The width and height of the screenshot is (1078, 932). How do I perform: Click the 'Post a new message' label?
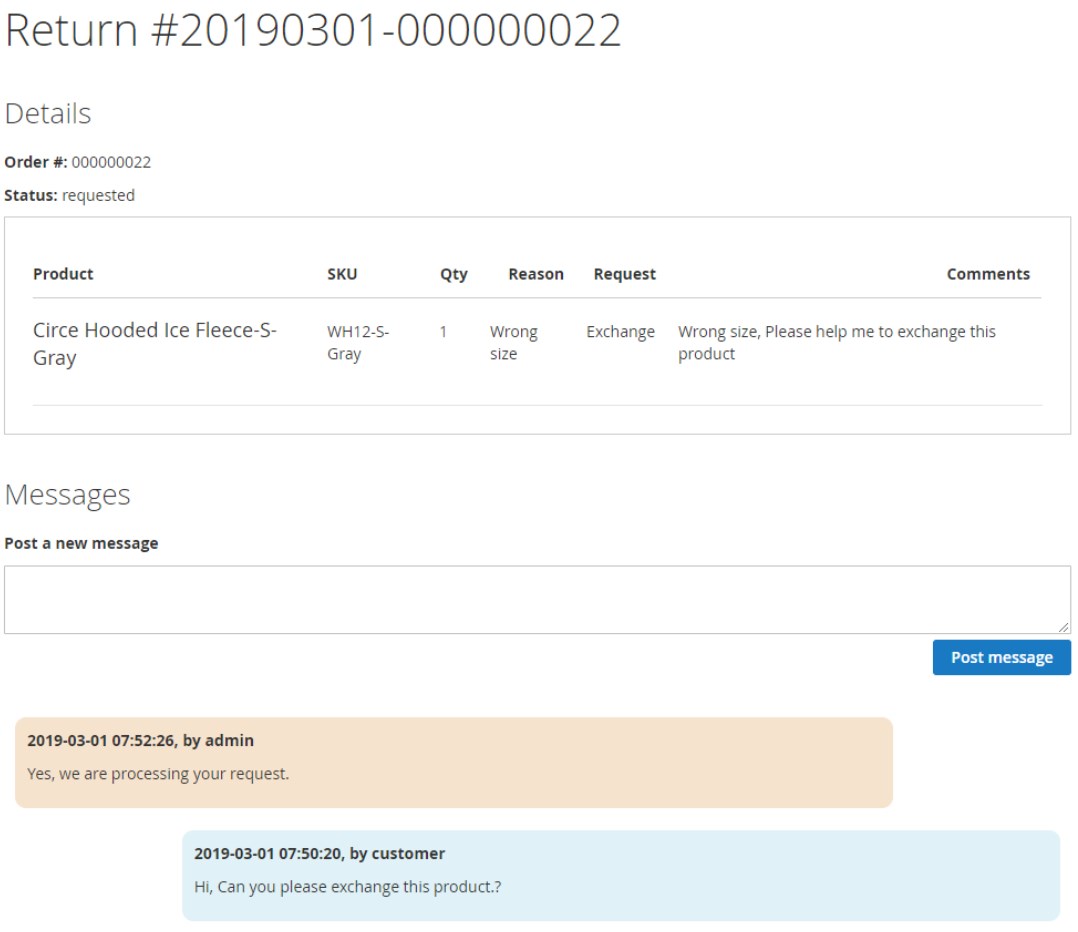(81, 543)
